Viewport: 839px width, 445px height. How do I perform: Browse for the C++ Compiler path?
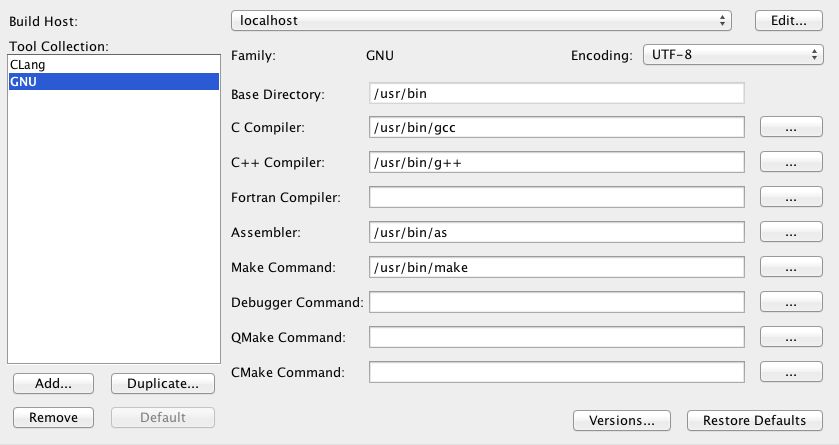click(x=791, y=162)
